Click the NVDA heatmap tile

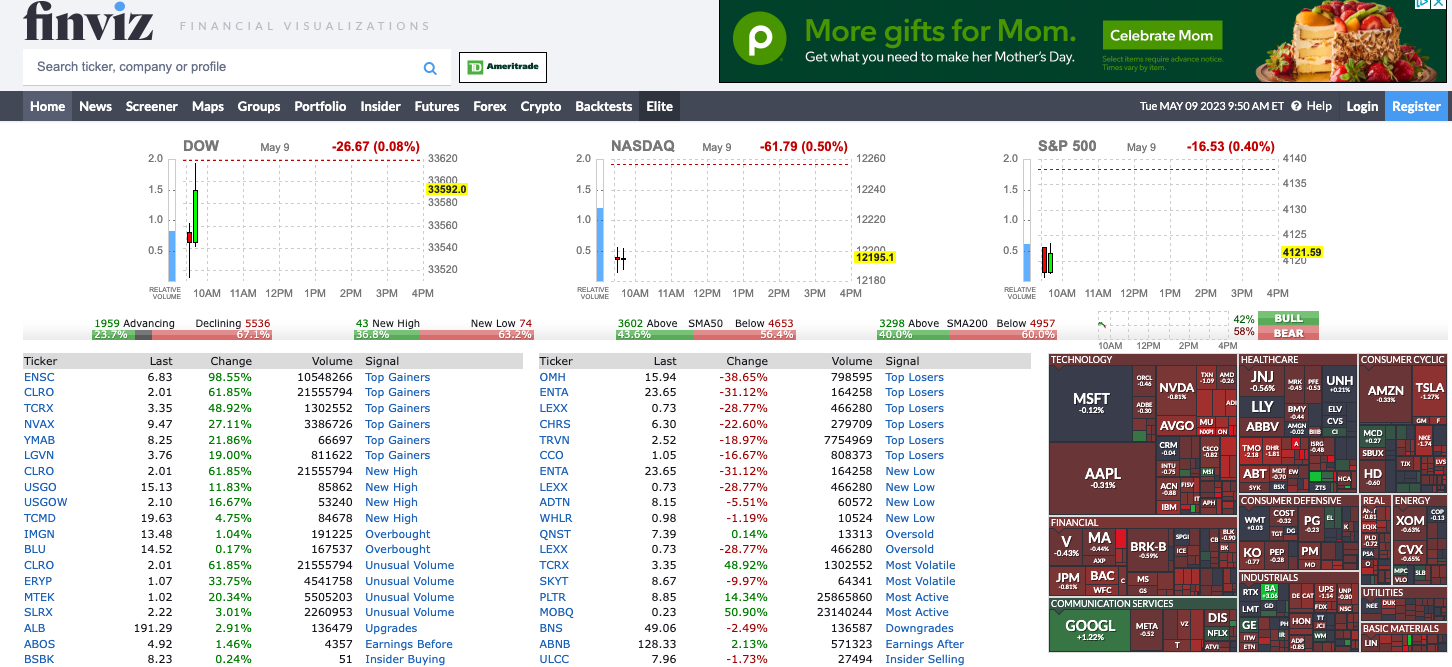1177,390
